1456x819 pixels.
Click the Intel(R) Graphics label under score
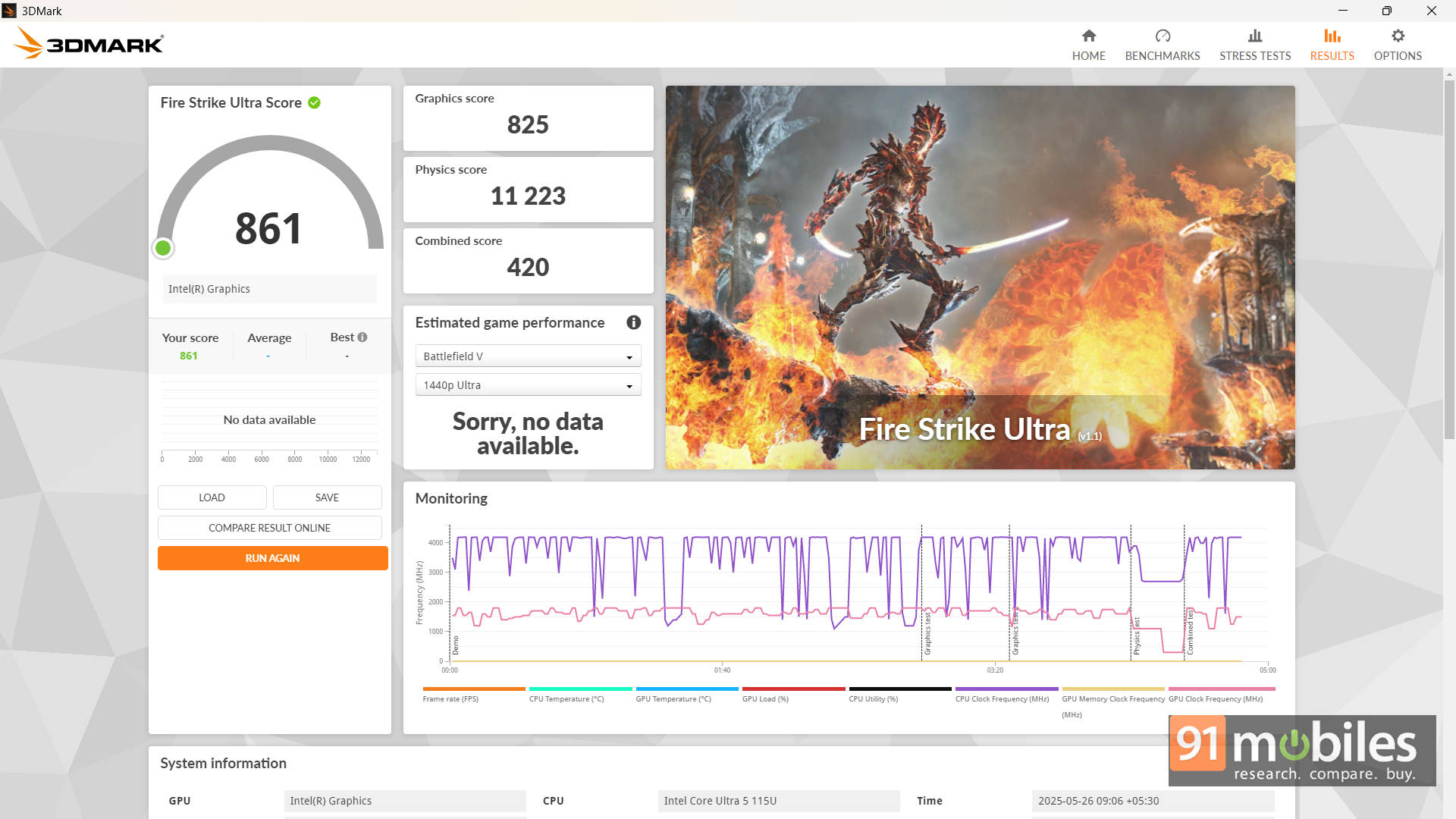click(269, 289)
